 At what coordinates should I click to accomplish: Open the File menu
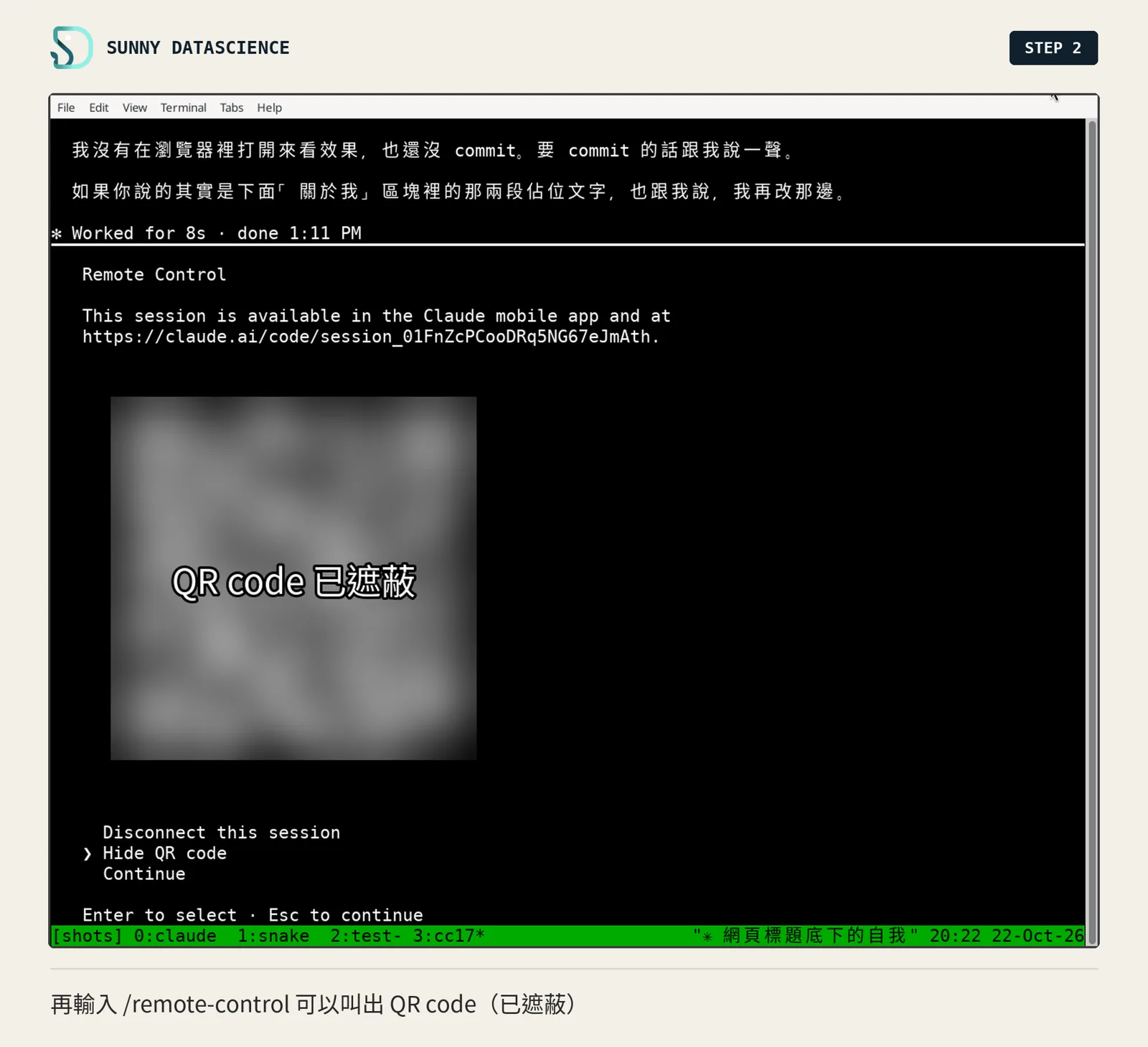point(66,108)
